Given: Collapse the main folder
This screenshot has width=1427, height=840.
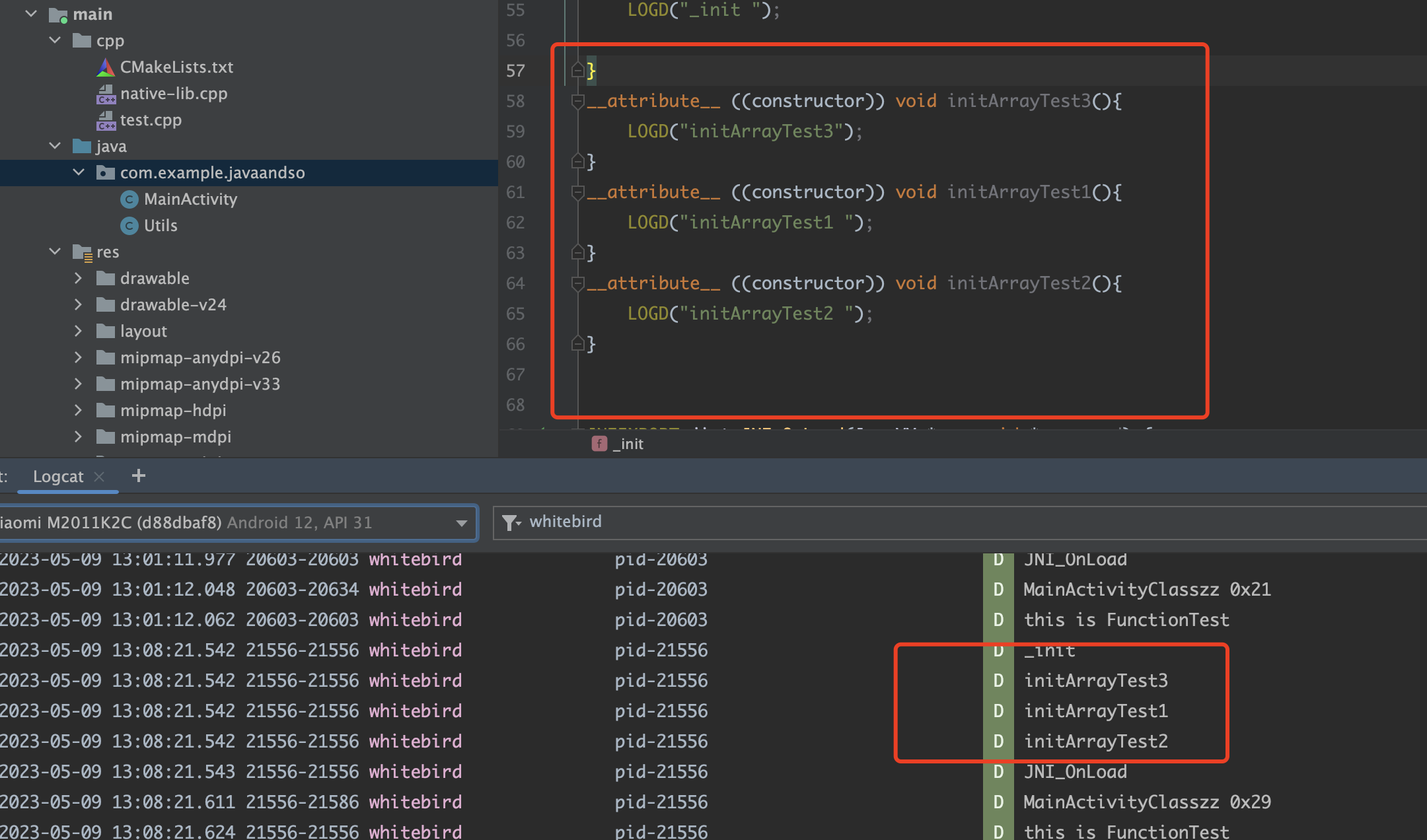Looking at the screenshot, I should click(31, 14).
